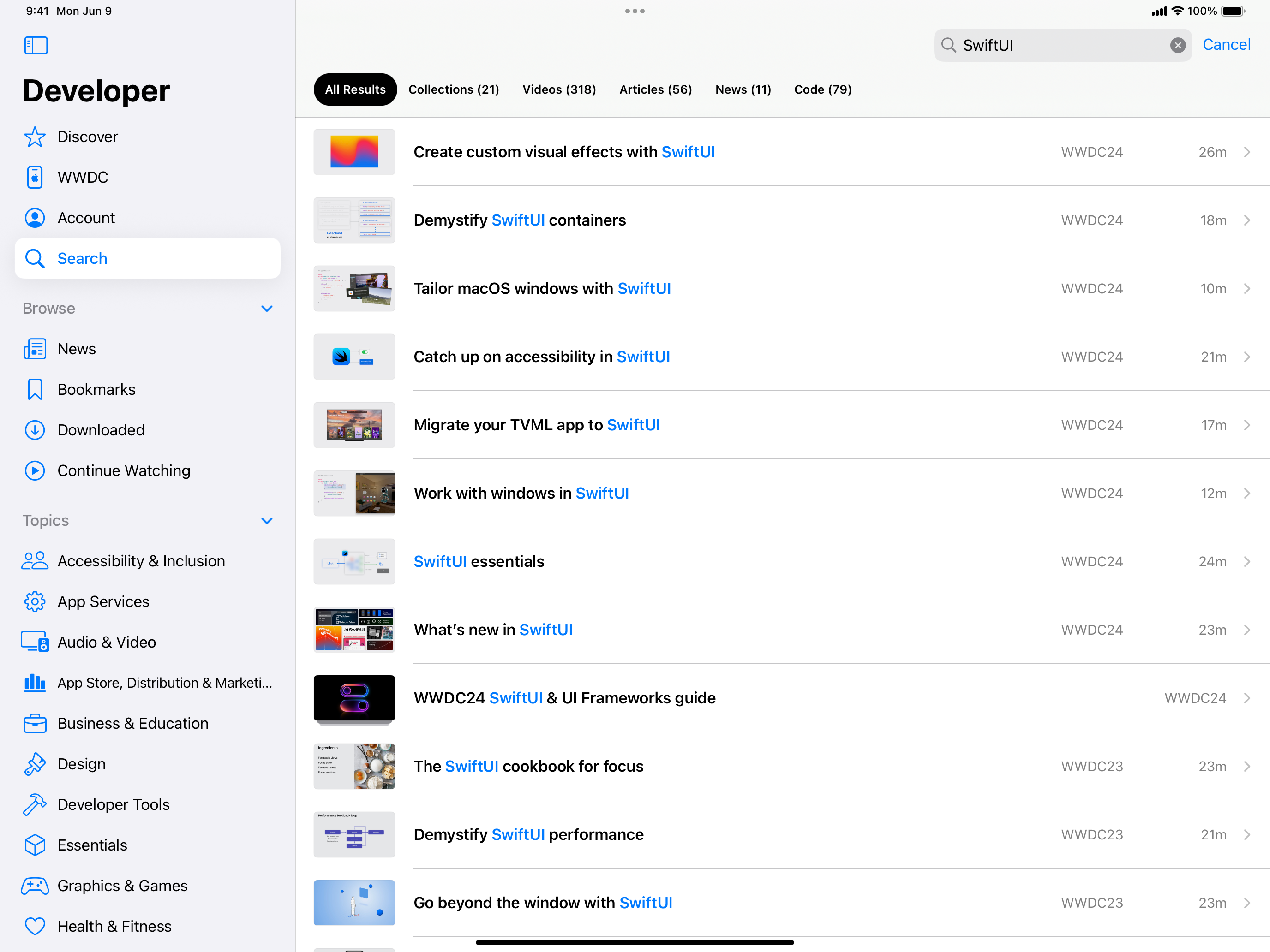Open the Design brush icon topic
1270x952 pixels.
pyautogui.click(x=35, y=764)
